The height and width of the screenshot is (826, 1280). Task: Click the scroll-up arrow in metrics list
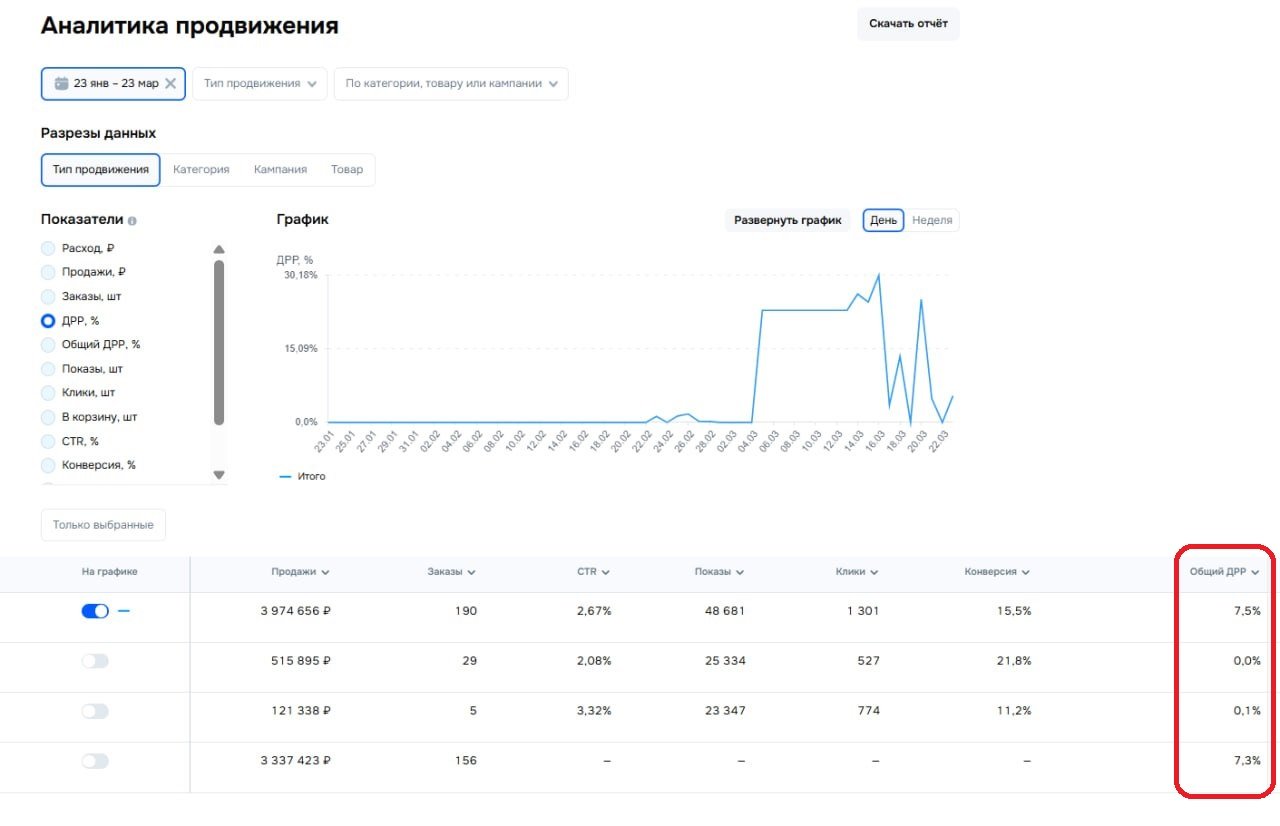219,250
